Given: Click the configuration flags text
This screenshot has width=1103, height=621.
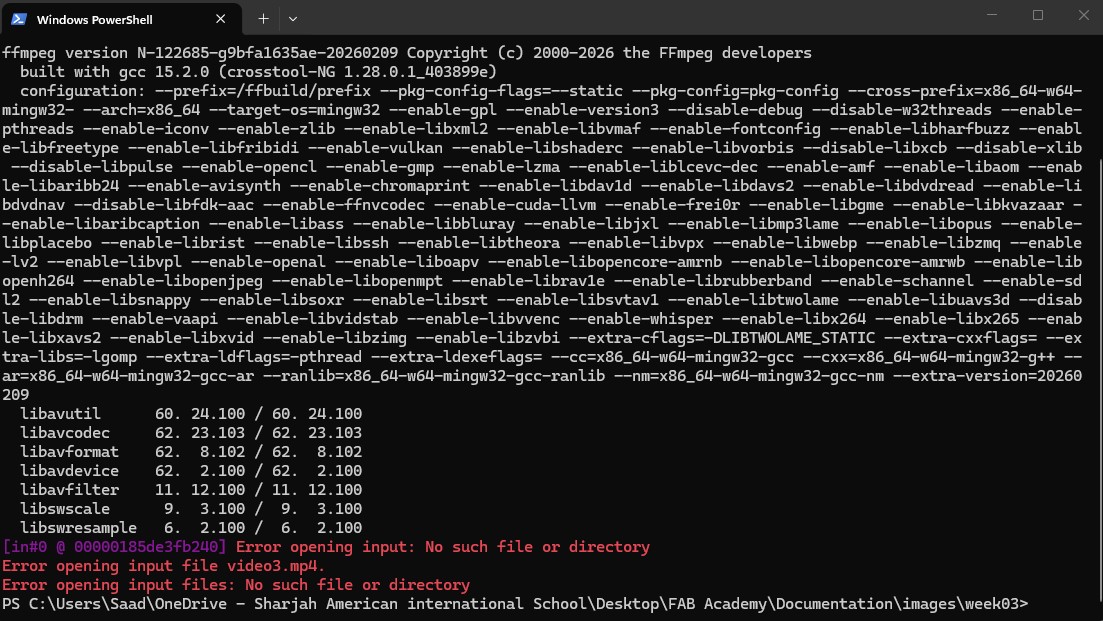Looking at the screenshot, I should coord(300,90).
